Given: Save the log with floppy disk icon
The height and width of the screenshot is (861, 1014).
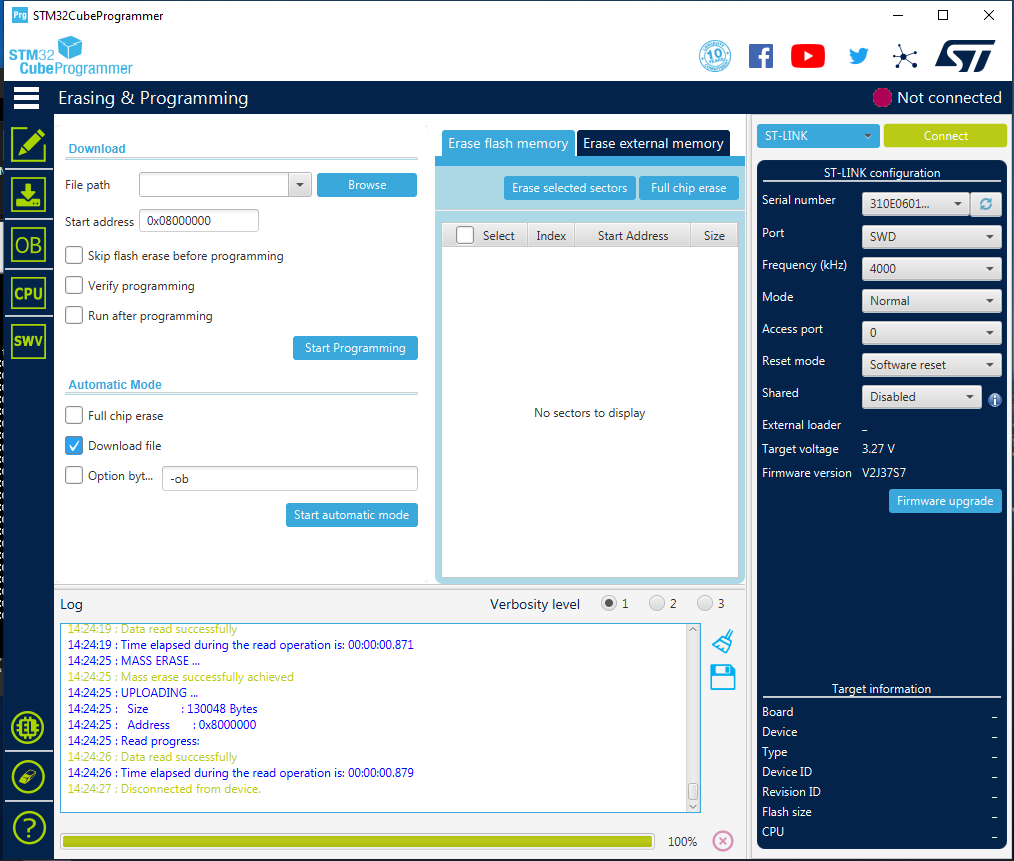Looking at the screenshot, I should click(722, 677).
